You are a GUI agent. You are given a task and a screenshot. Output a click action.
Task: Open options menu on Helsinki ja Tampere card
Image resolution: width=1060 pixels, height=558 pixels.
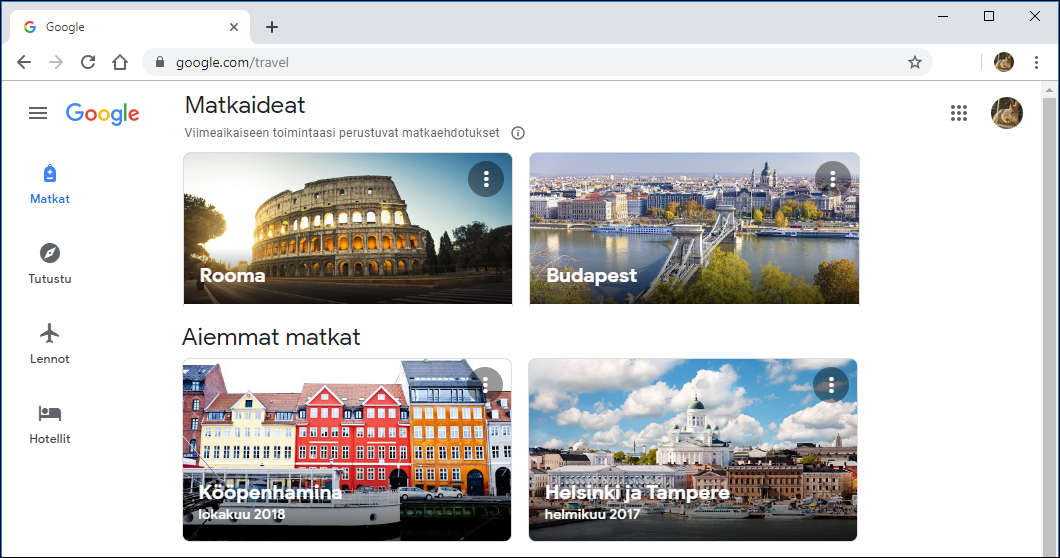tap(831, 385)
